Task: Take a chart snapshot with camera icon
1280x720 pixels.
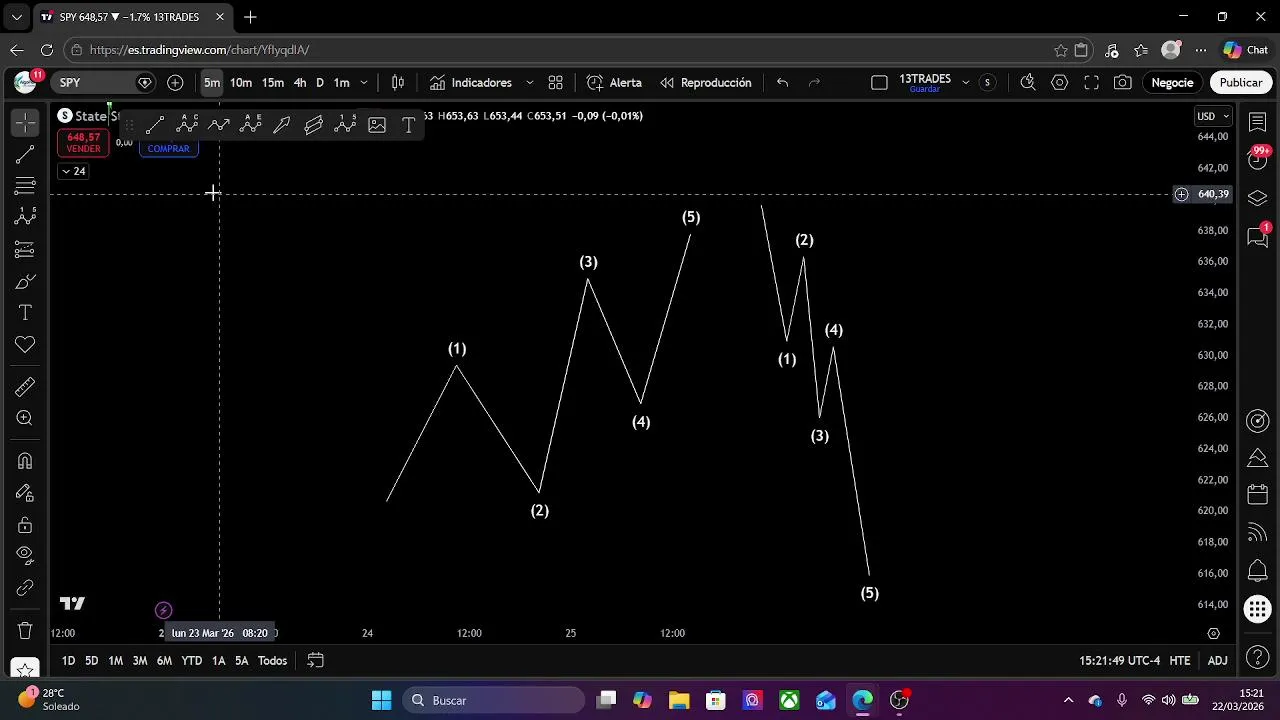Action: tap(1123, 83)
